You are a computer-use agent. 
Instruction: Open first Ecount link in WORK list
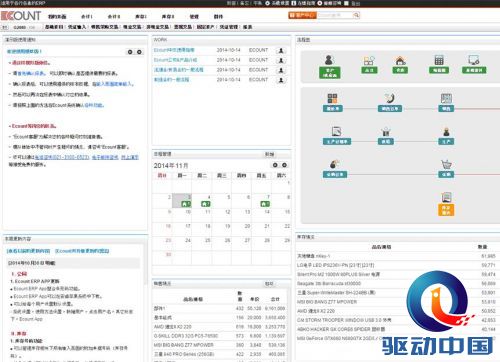coord(174,50)
